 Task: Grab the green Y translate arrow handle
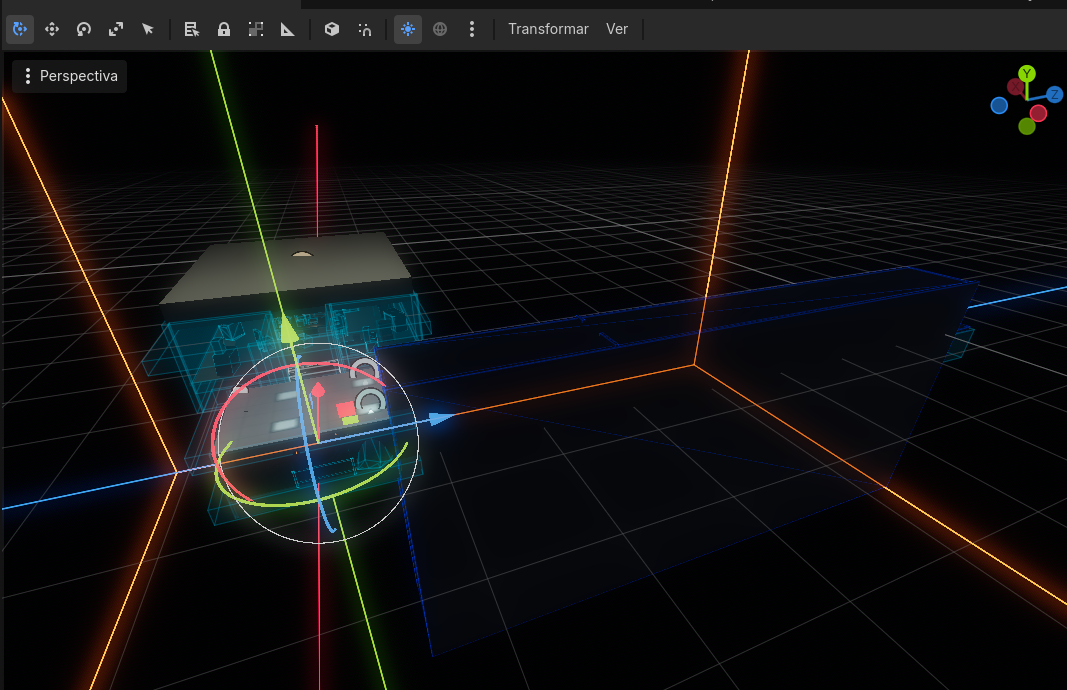(x=289, y=329)
